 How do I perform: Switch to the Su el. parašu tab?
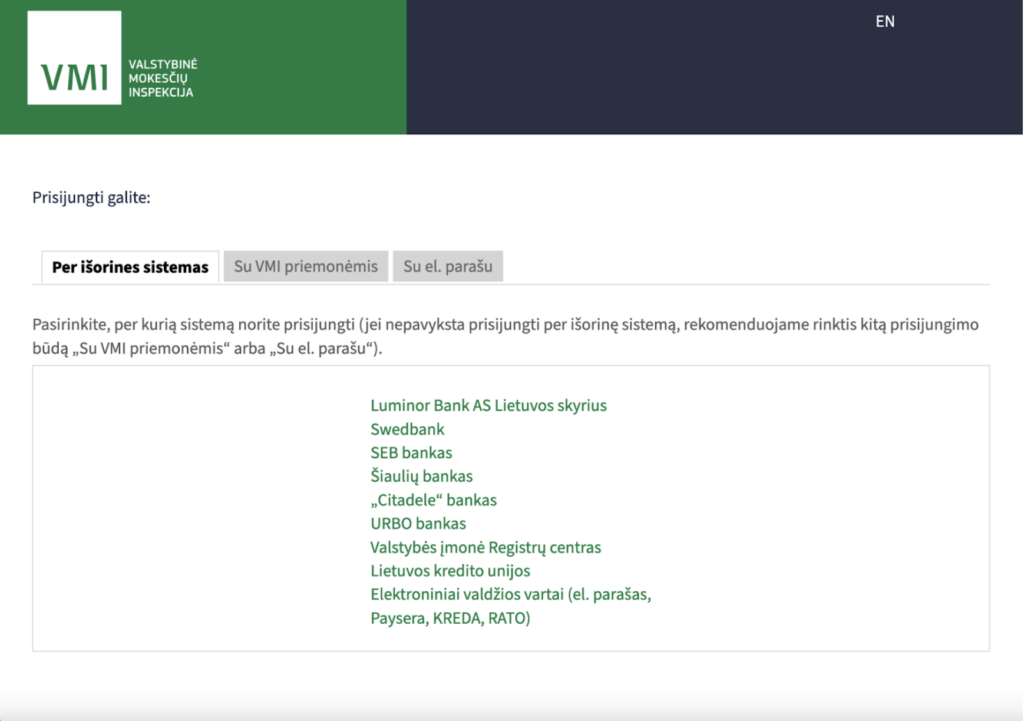(x=448, y=266)
